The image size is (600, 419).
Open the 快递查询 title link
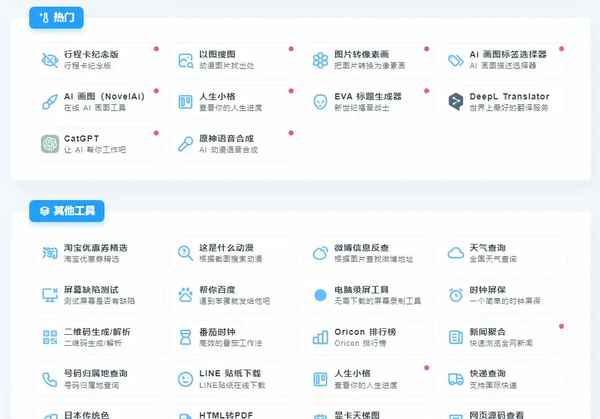[488, 373]
